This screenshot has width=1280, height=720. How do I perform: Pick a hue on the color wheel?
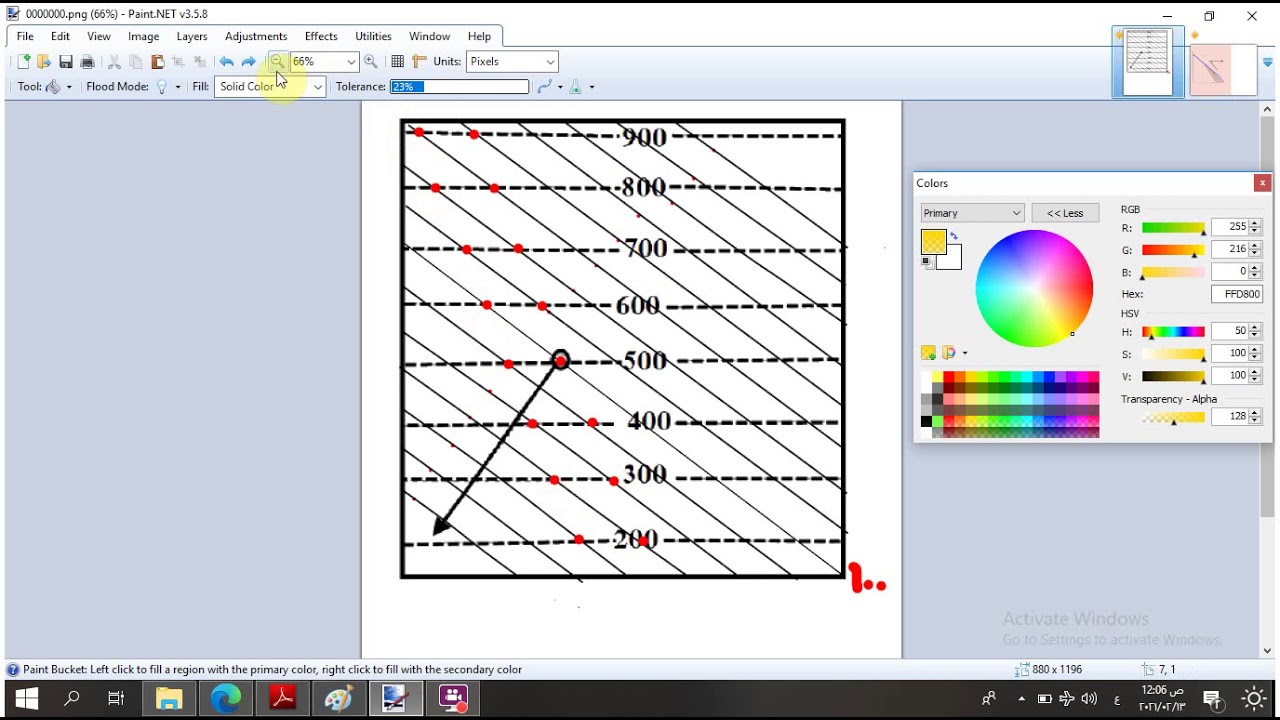(x=1034, y=288)
